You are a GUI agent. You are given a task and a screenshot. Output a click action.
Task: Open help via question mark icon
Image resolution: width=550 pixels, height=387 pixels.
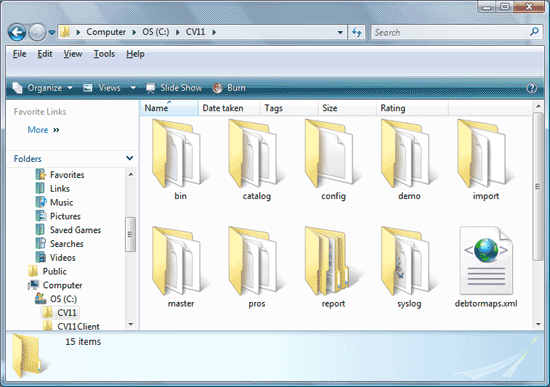coord(532,88)
